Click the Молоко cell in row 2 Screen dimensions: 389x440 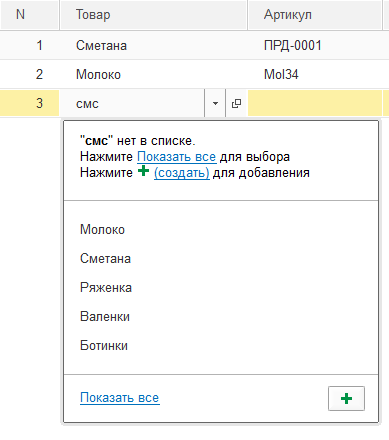154,74
